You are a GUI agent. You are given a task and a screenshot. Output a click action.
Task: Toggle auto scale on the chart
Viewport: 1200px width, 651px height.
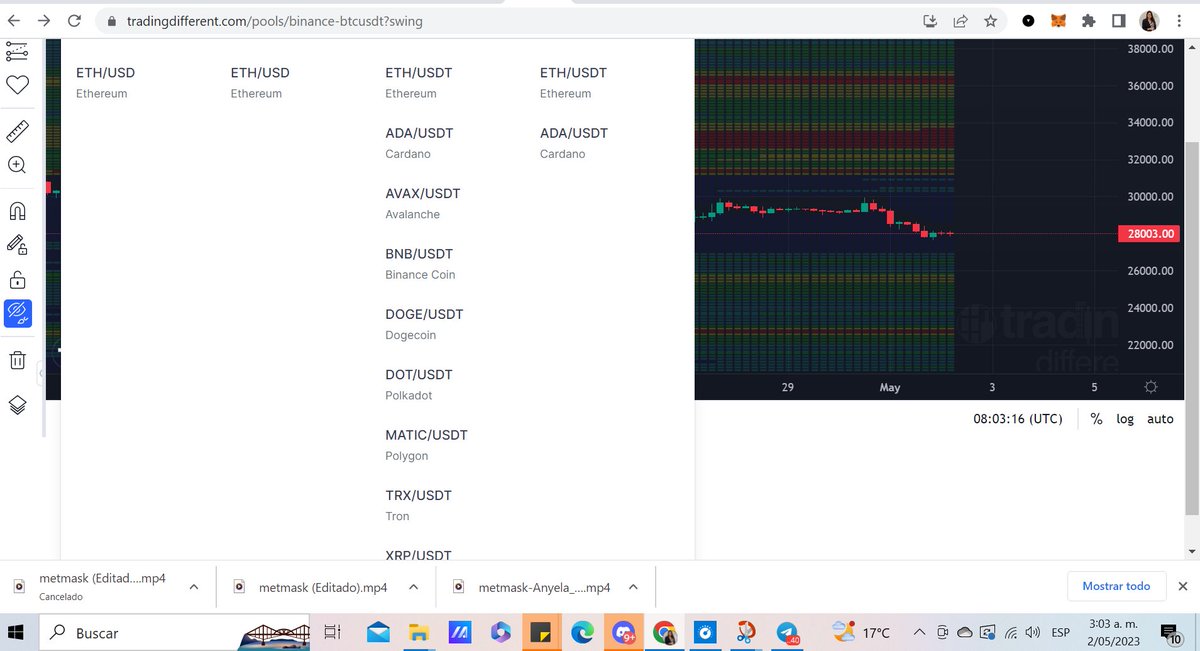point(1160,419)
